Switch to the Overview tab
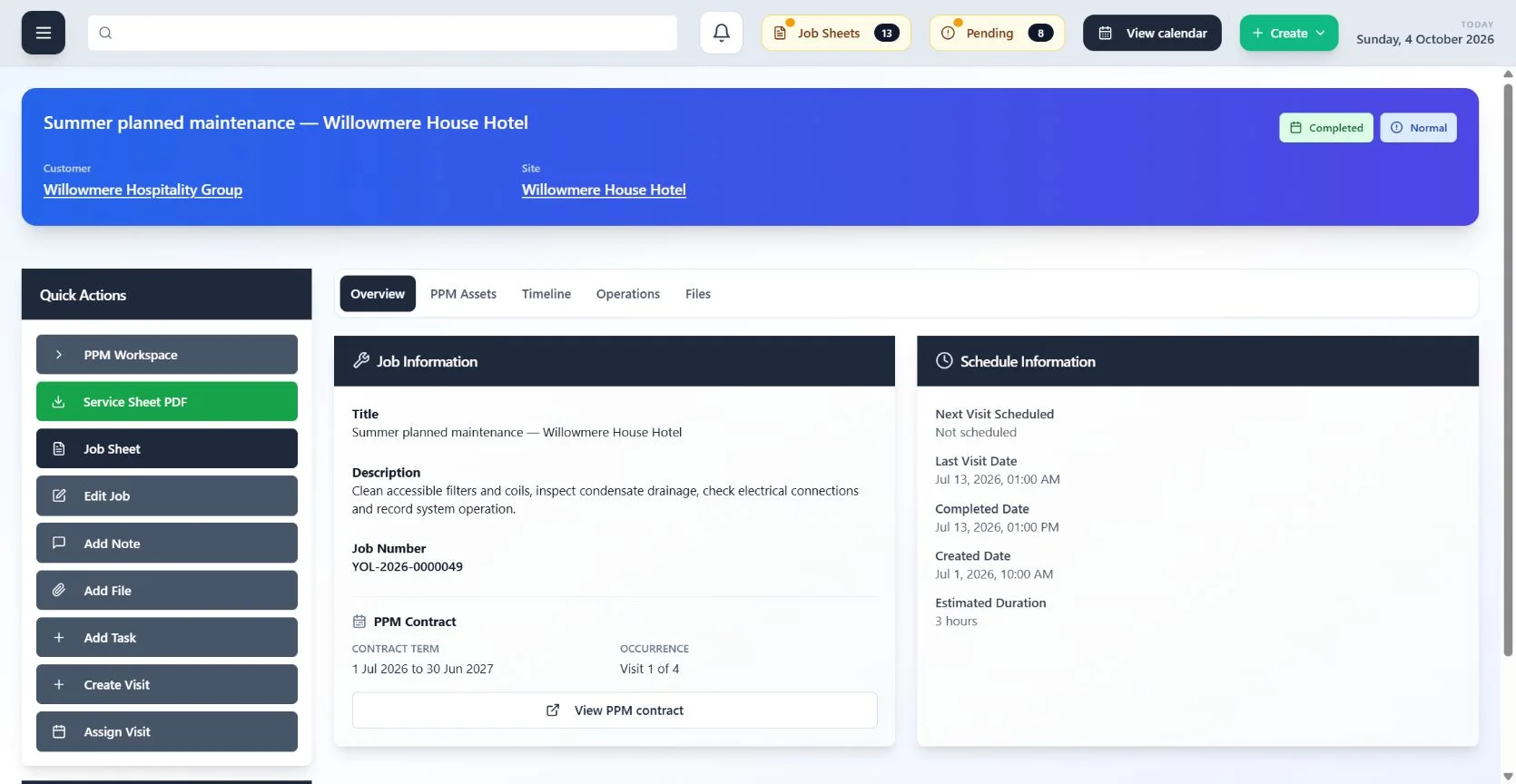Screen dimensions: 1516x784 378,294
